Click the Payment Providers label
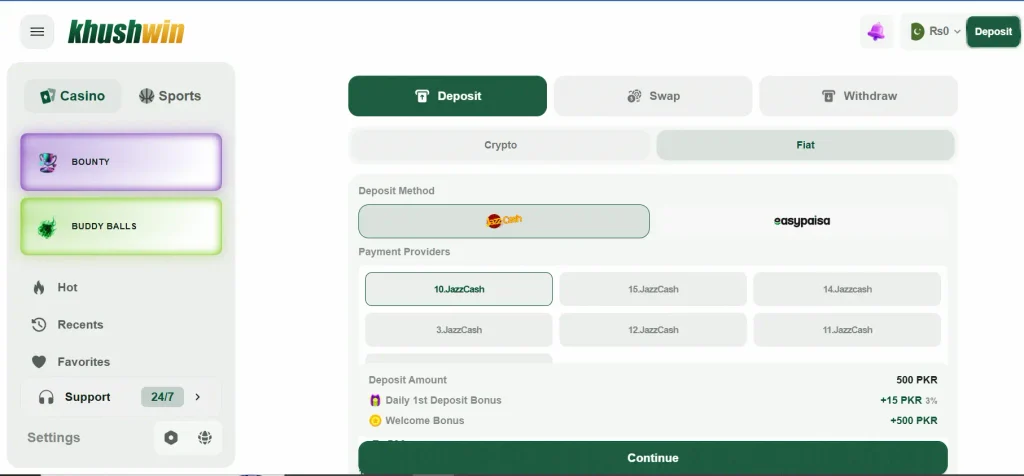 coord(404,251)
